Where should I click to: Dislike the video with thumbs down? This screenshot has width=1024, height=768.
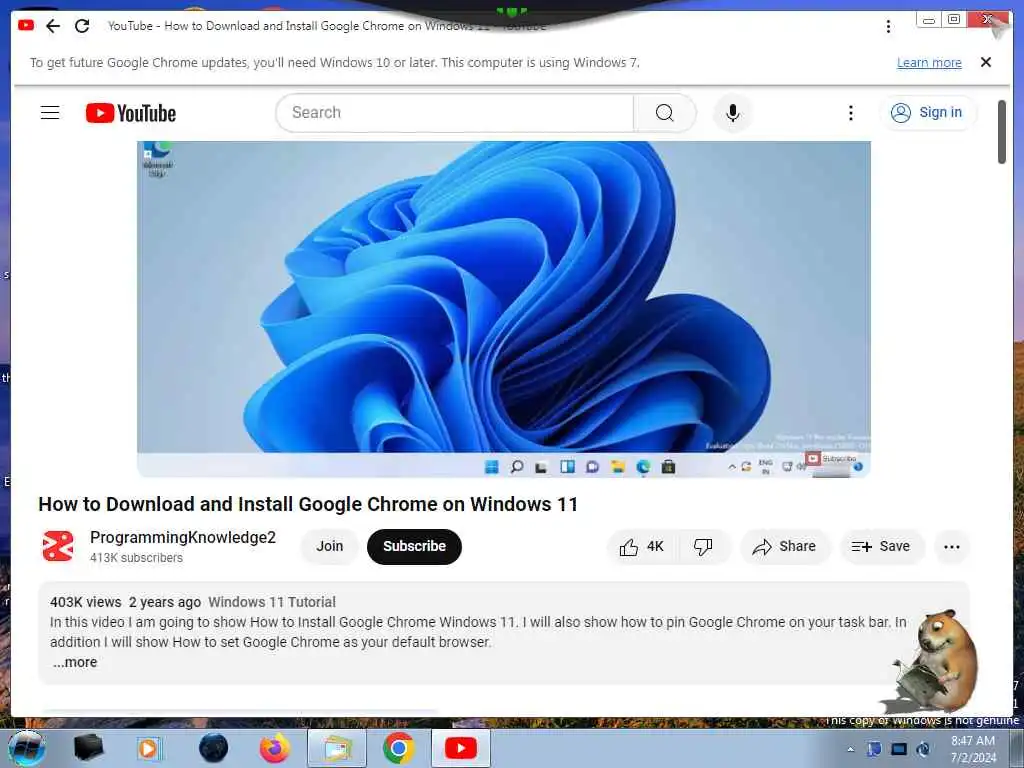(x=703, y=547)
